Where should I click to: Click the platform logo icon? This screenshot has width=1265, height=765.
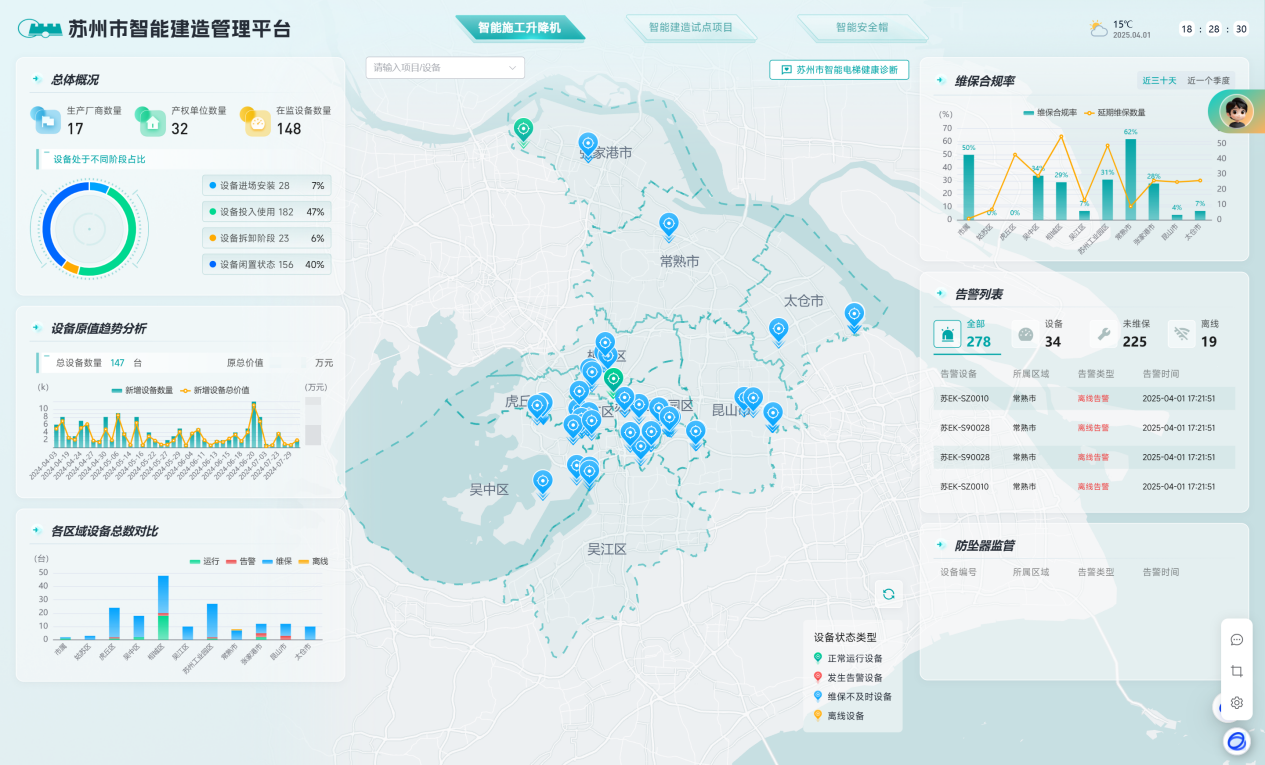[x=39, y=29]
